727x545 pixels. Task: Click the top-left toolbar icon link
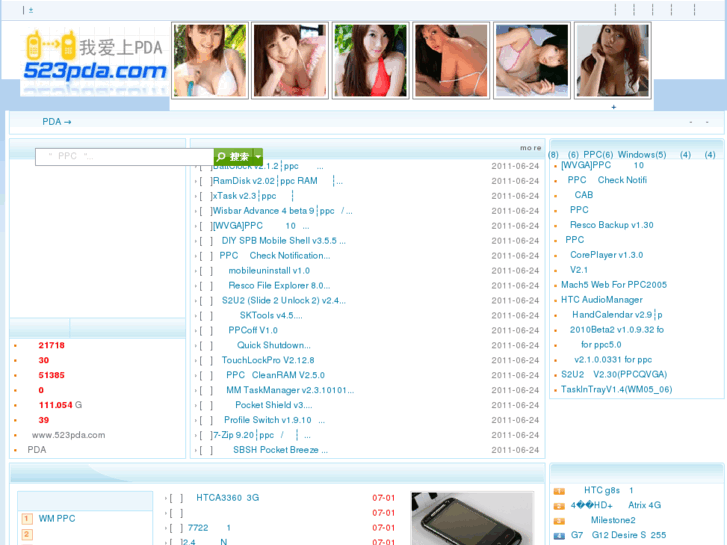(x=31, y=10)
